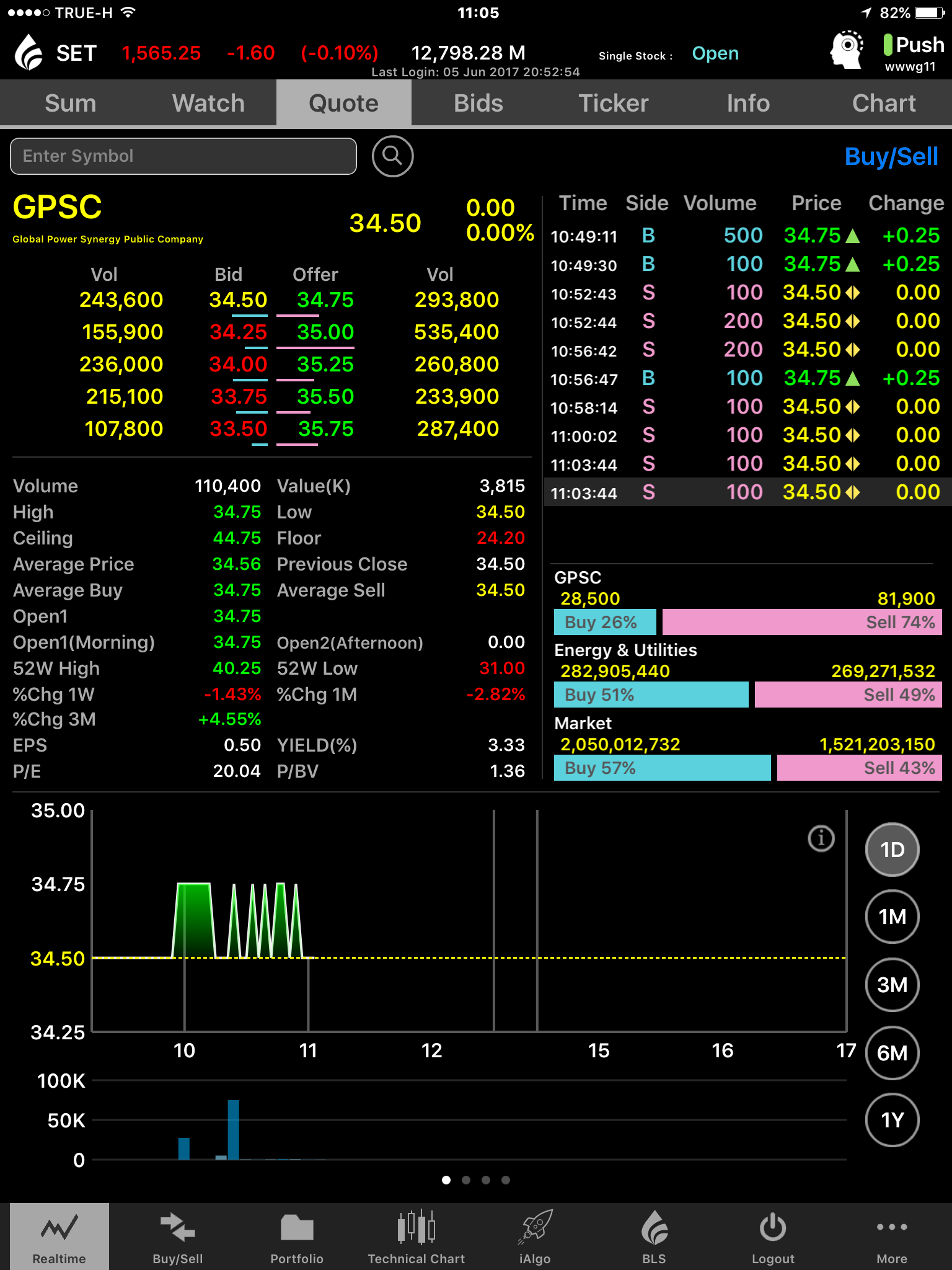Tap the search magnifier icon

[x=392, y=156]
